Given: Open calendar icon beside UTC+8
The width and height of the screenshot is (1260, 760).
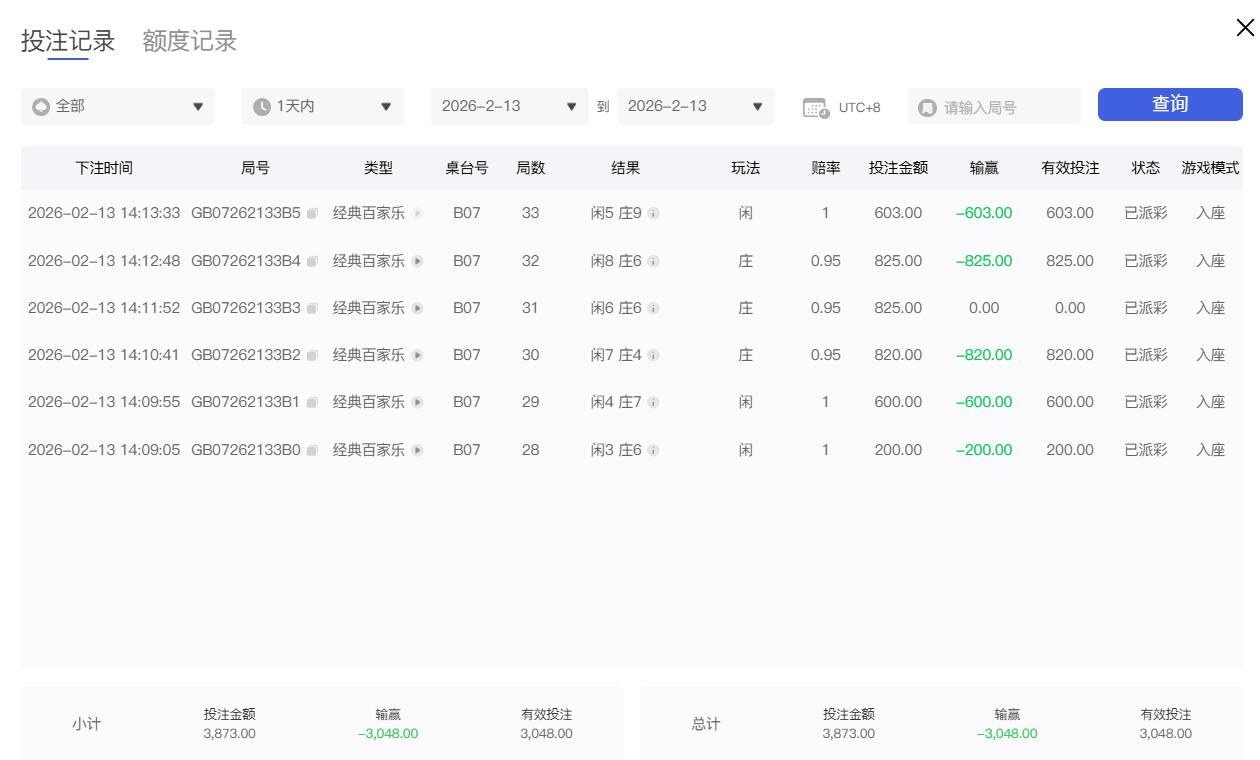Looking at the screenshot, I should tap(816, 108).
